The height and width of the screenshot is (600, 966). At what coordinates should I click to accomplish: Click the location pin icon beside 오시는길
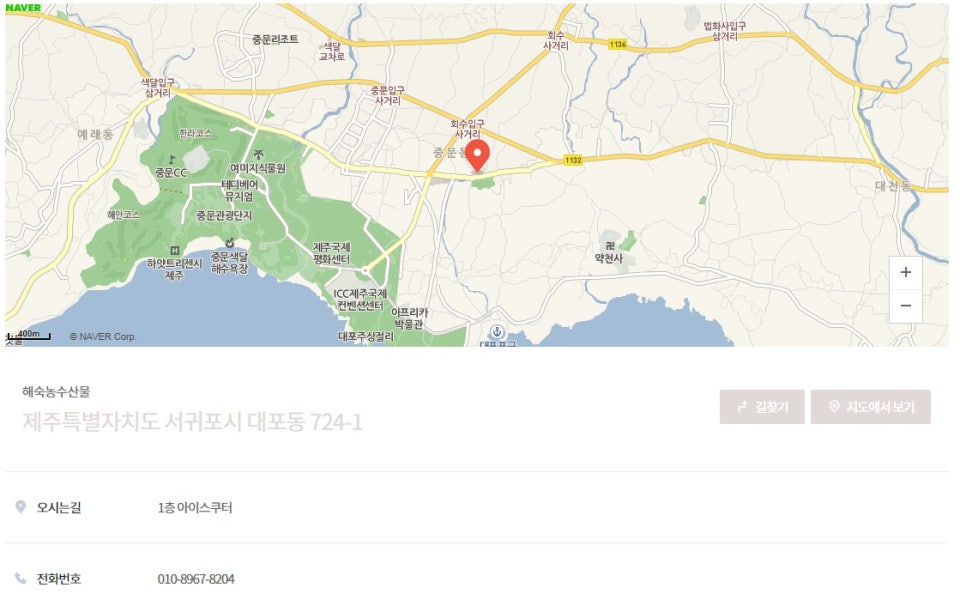click(21, 507)
